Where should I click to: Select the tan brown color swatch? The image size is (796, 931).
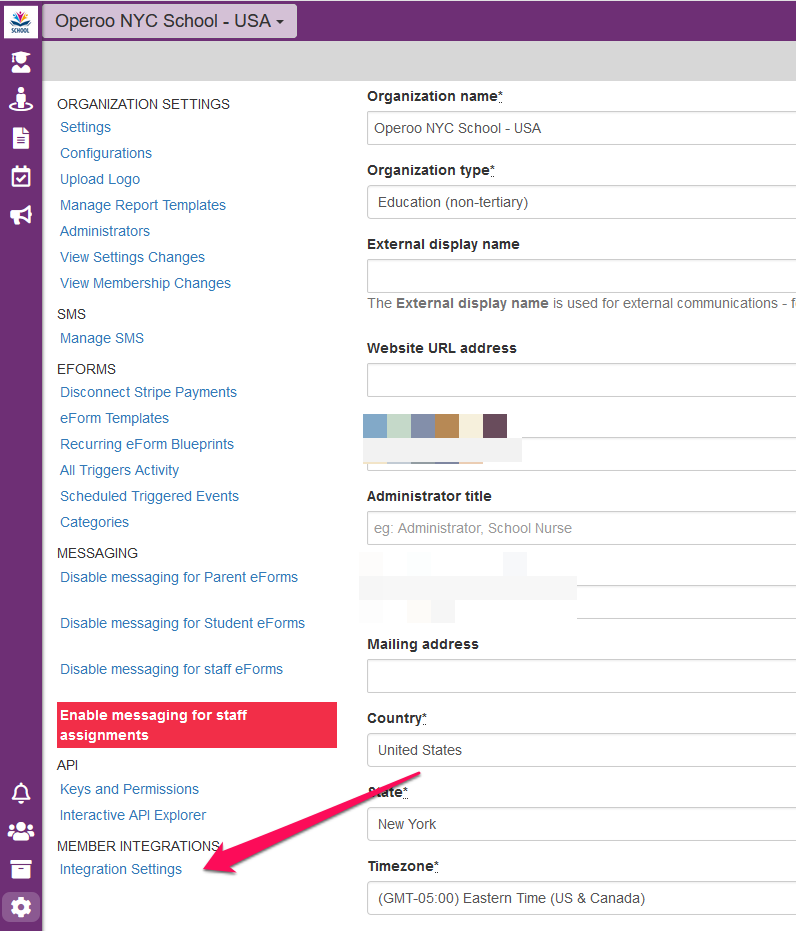click(447, 426)
